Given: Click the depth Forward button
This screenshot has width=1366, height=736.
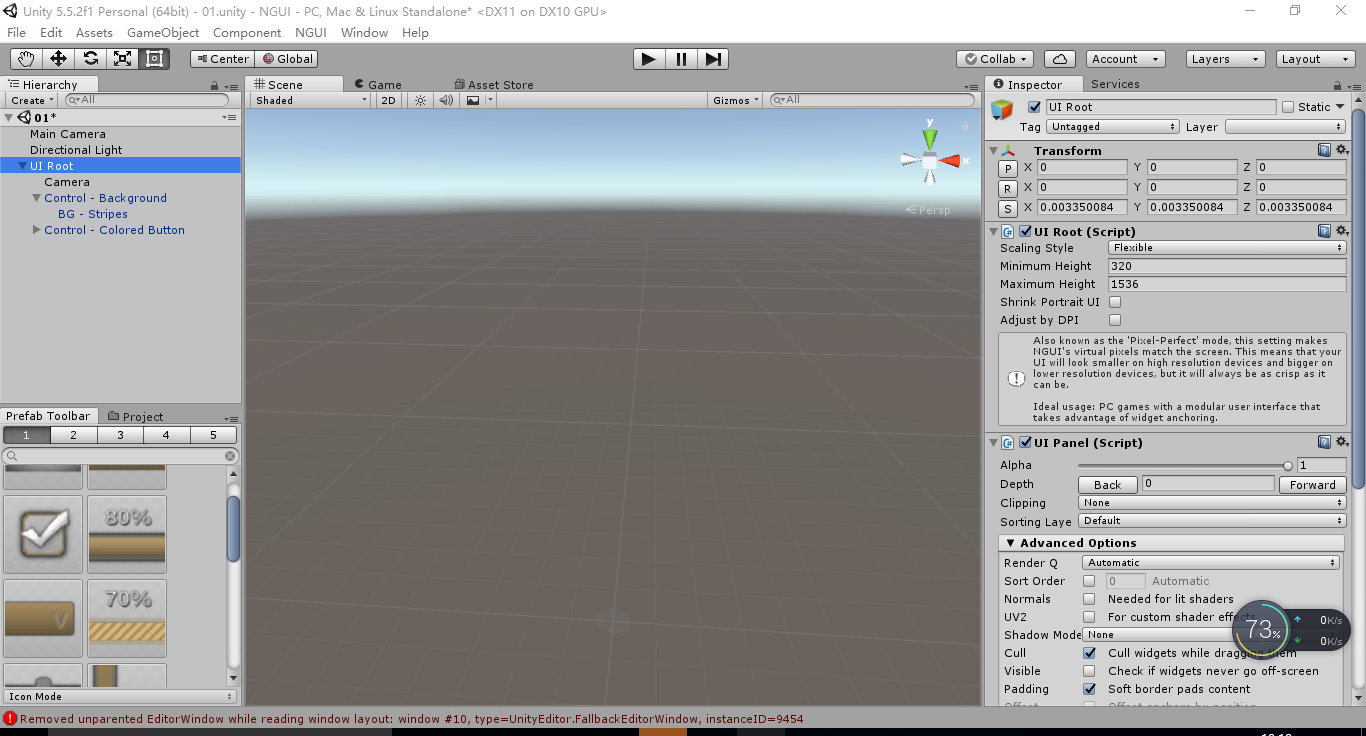Looking at the screenshot, I should point(1312,485).
